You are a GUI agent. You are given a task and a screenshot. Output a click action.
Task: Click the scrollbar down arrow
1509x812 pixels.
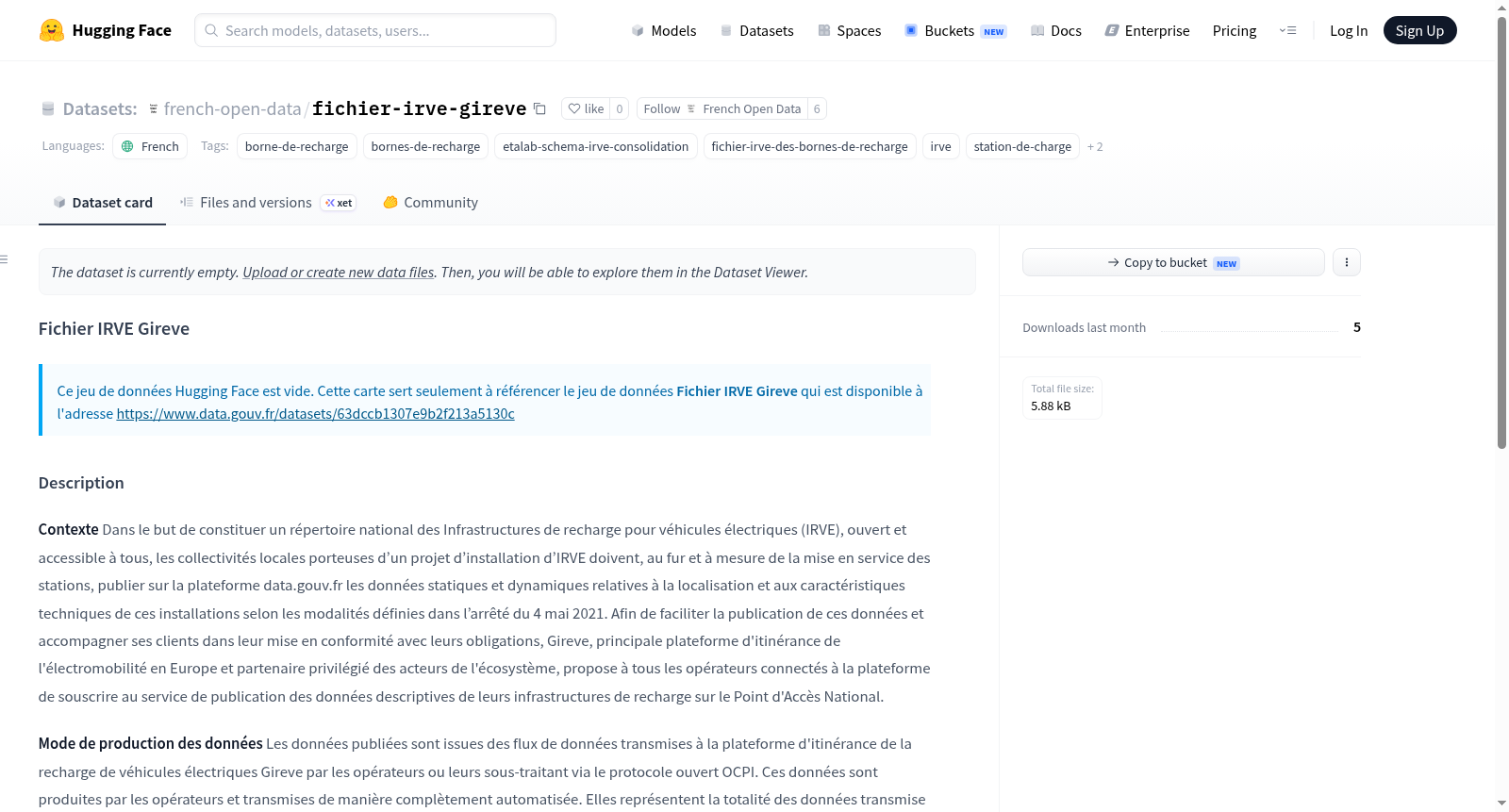point(1501,804)
